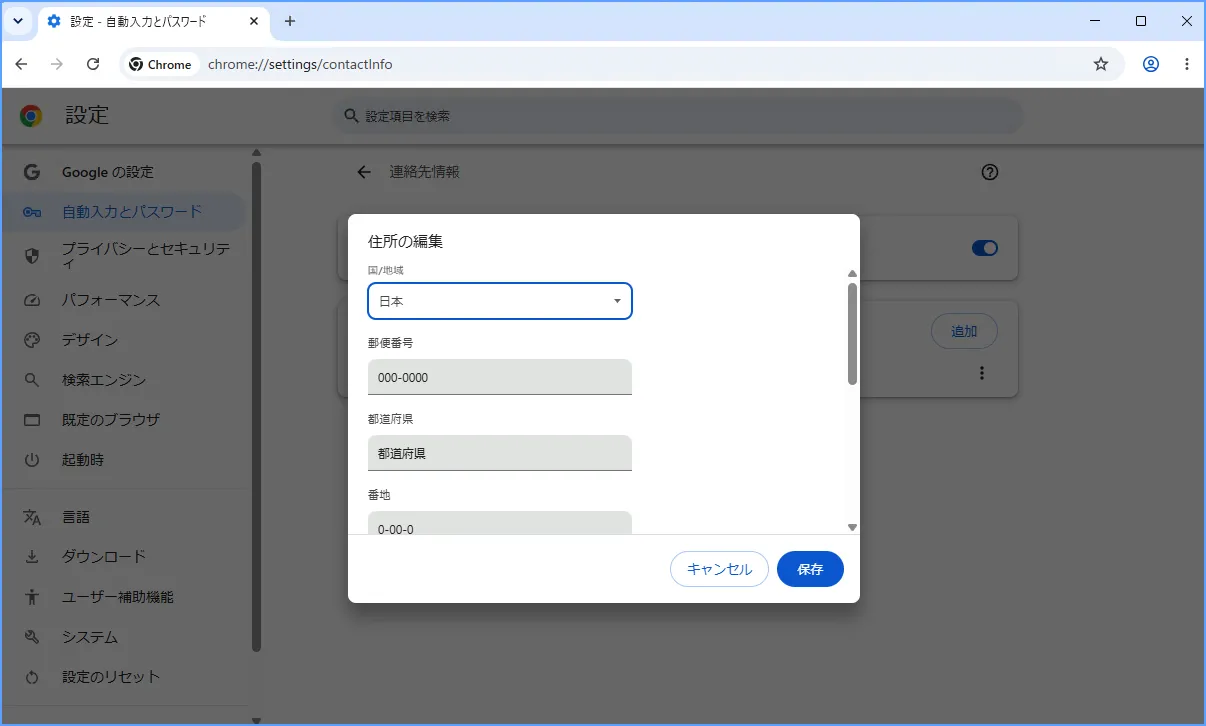Image resolution: width=1206 pixels, height=726 pixels.
Task: Click the palette icon for デザイン
Action: click(x=32, y=340)
